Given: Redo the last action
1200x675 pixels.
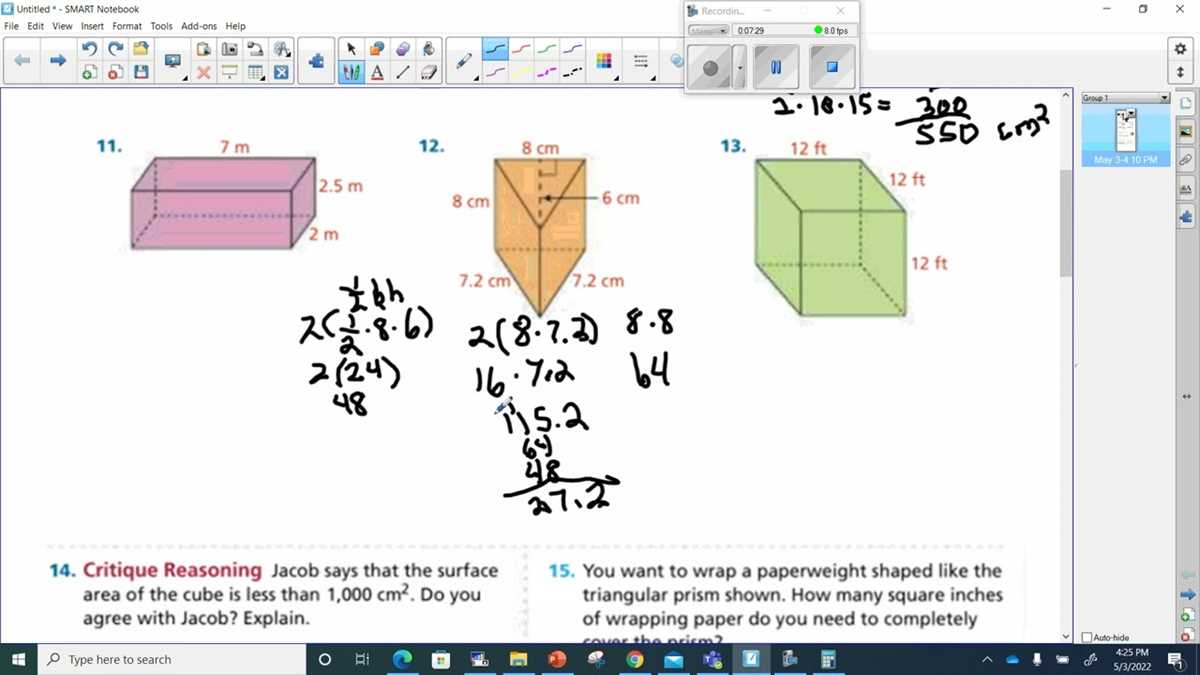Looking at the screenshot, I should coord(115,49).
